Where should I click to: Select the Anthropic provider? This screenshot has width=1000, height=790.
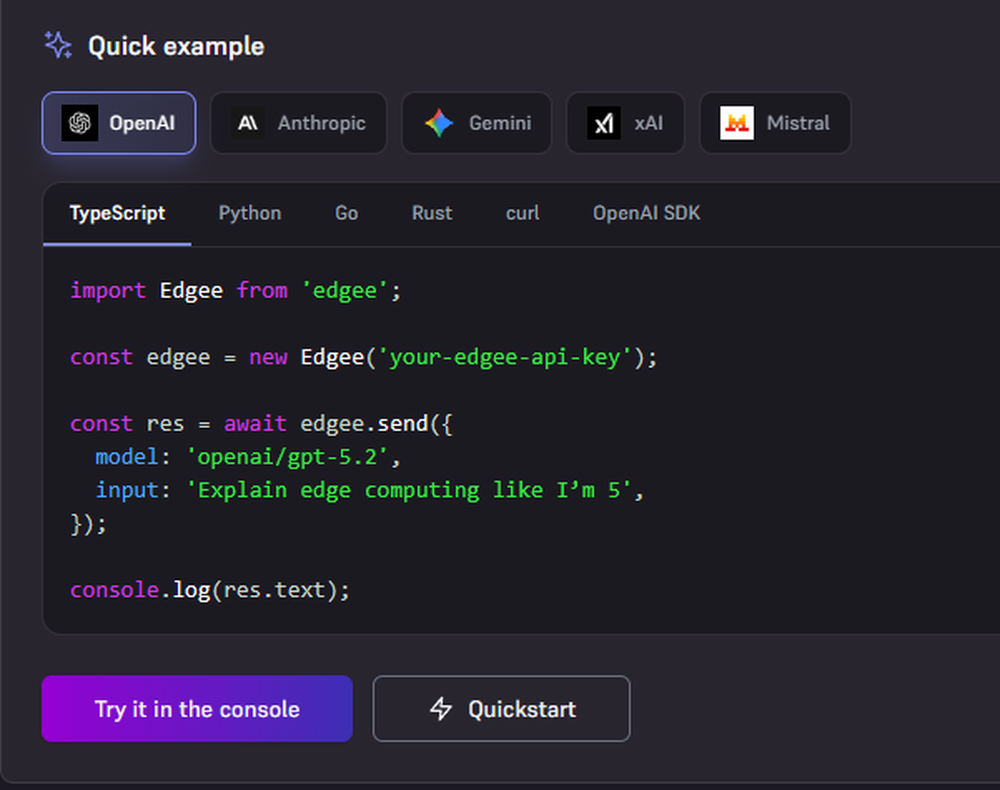coord(298,123)
